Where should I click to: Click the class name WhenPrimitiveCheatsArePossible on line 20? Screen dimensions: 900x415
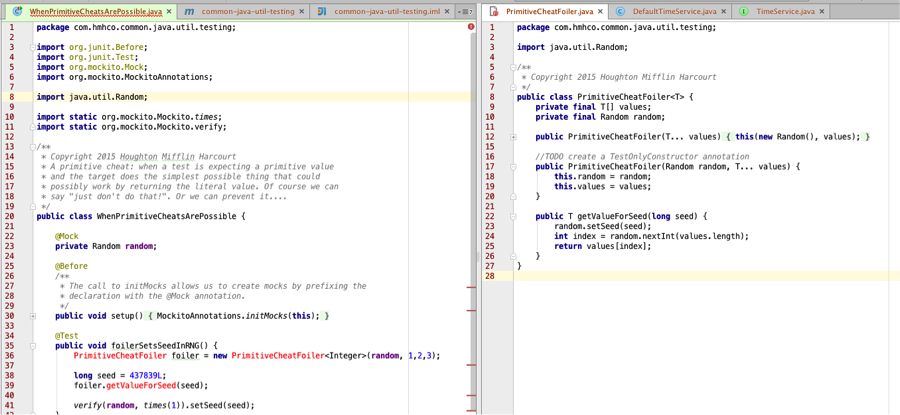[166, 216]
